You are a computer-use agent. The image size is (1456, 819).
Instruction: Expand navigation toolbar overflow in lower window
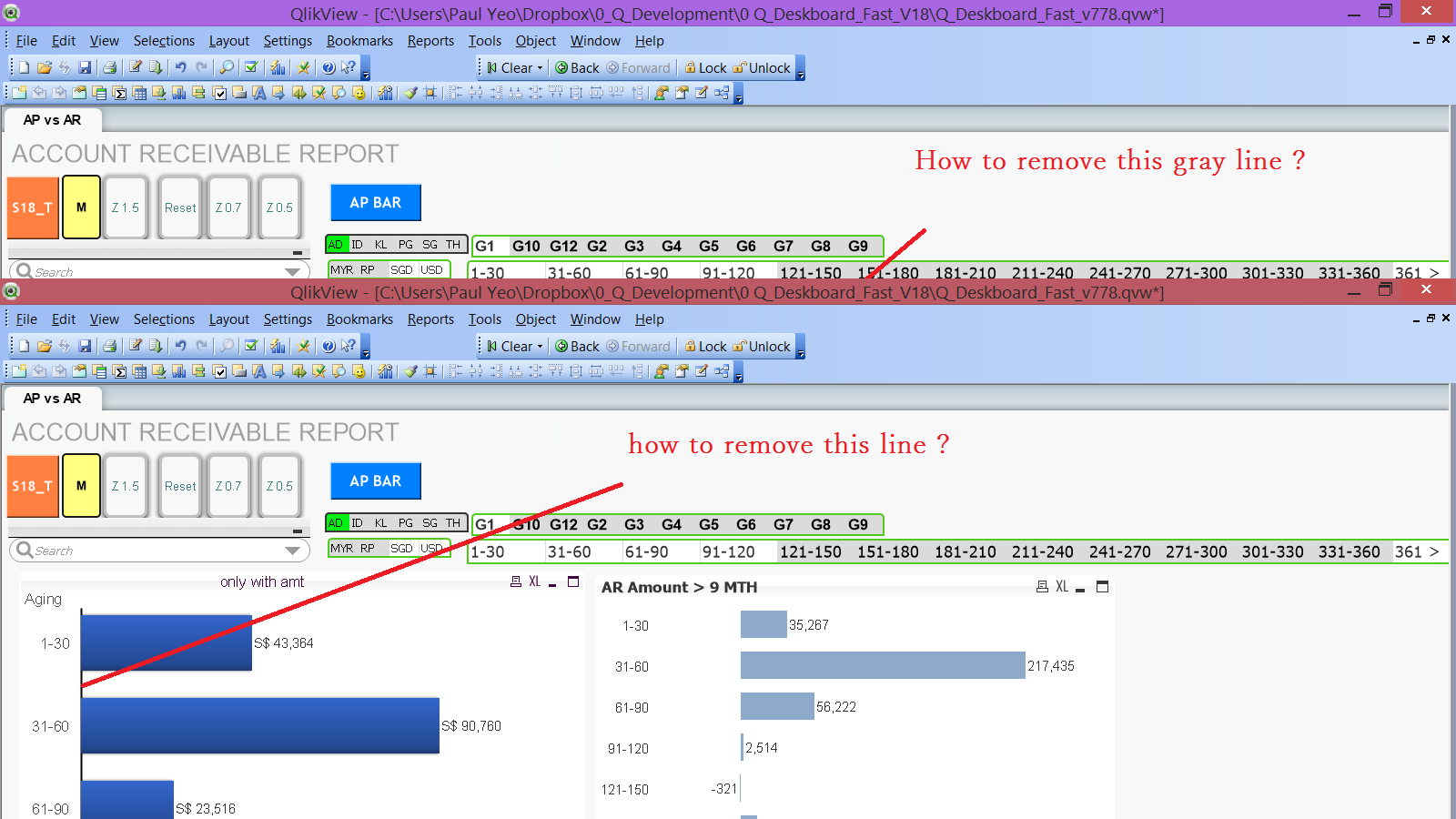coord(801,347)
